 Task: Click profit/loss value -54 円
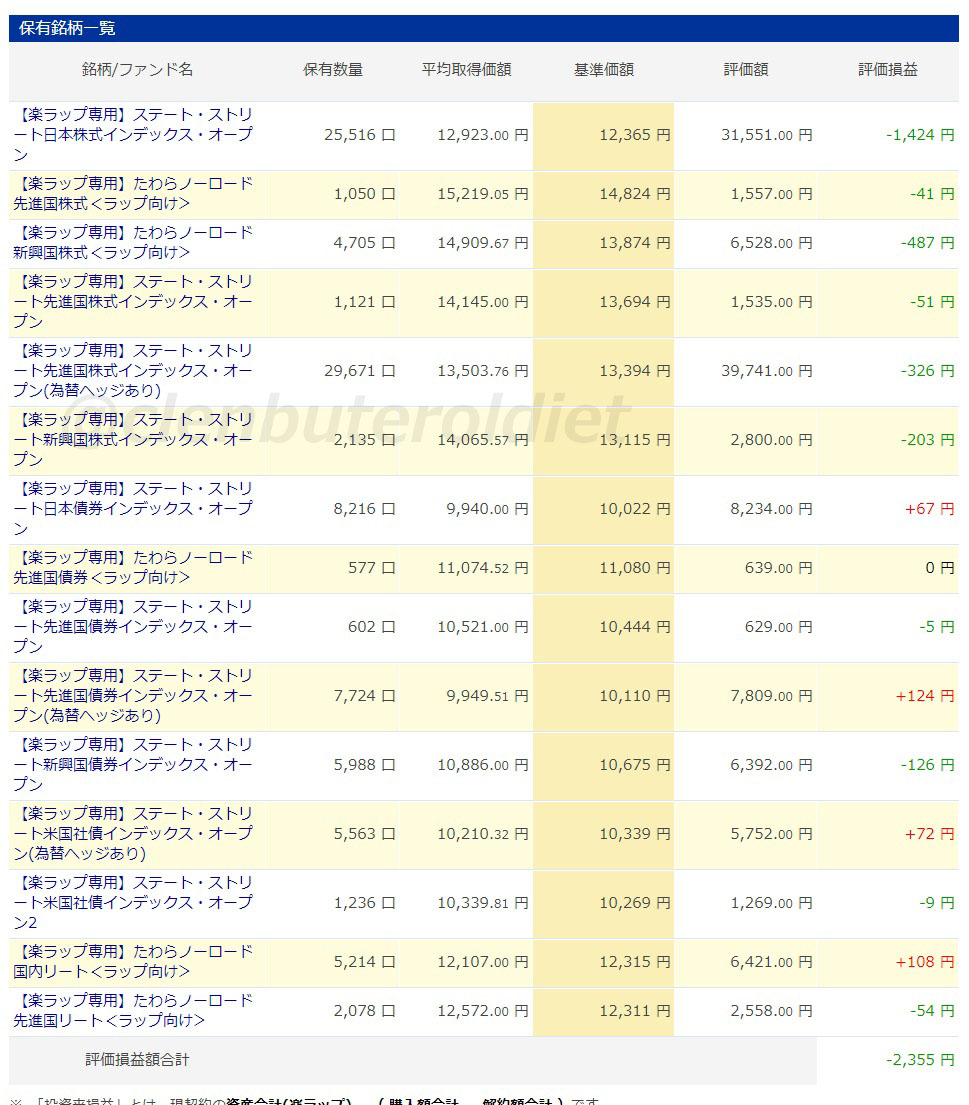click(x=932, y=1011)
